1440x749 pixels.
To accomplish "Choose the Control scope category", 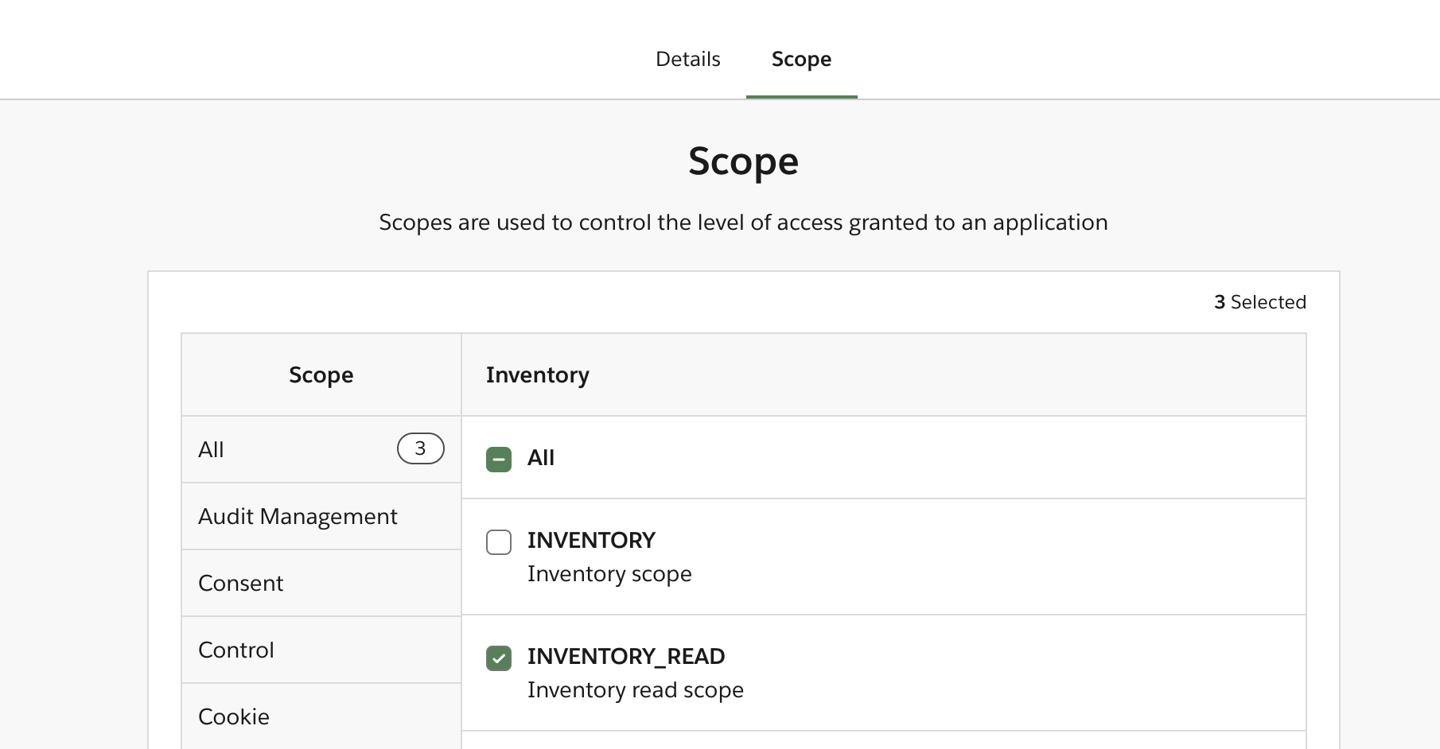I will click(x=321, y=650).
